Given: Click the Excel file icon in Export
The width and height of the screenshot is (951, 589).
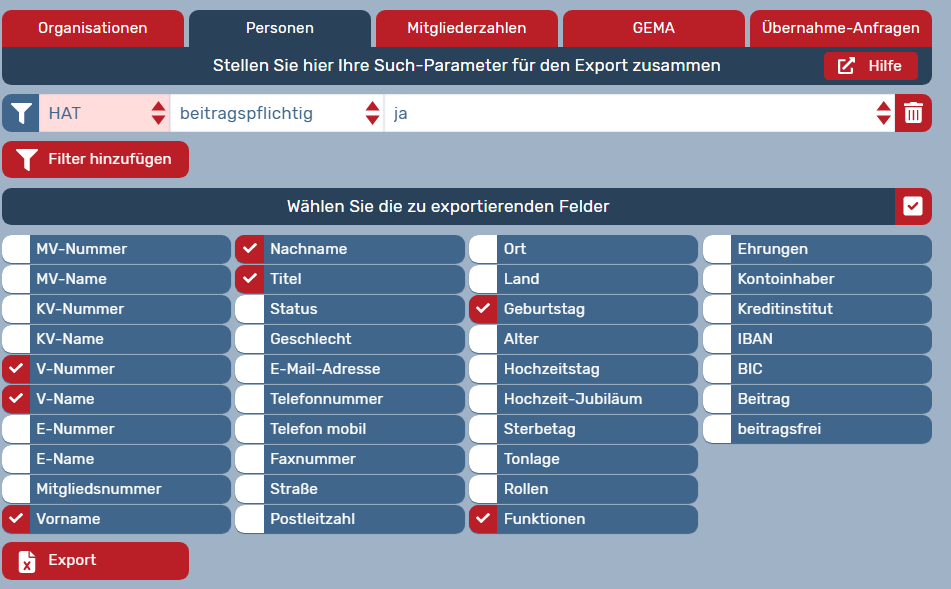Looking at the screenshot, I should tap(27, 561).
